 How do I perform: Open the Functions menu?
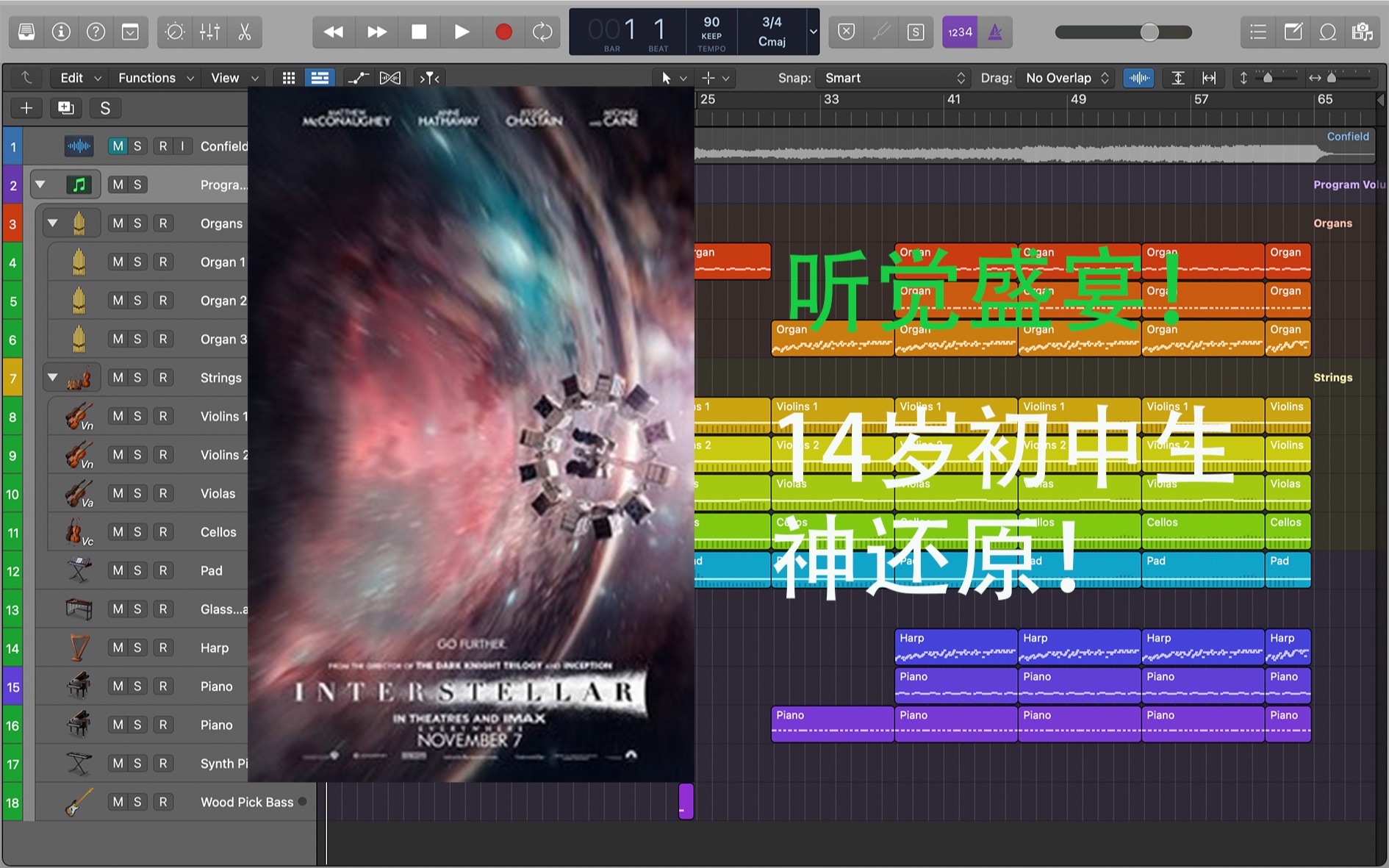coord(156,78)
